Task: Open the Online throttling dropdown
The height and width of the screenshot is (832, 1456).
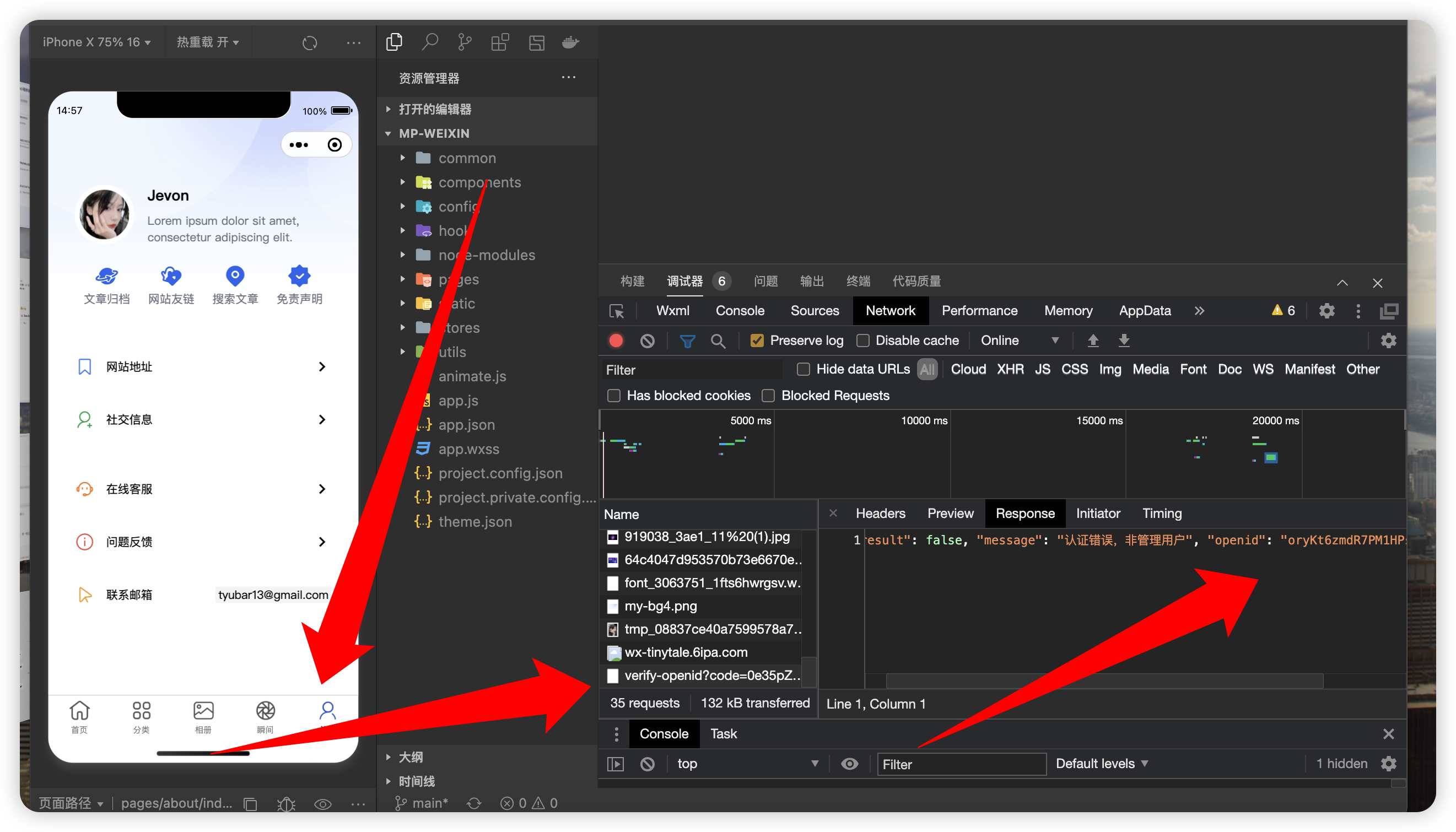Action: tap(1020, 341)
